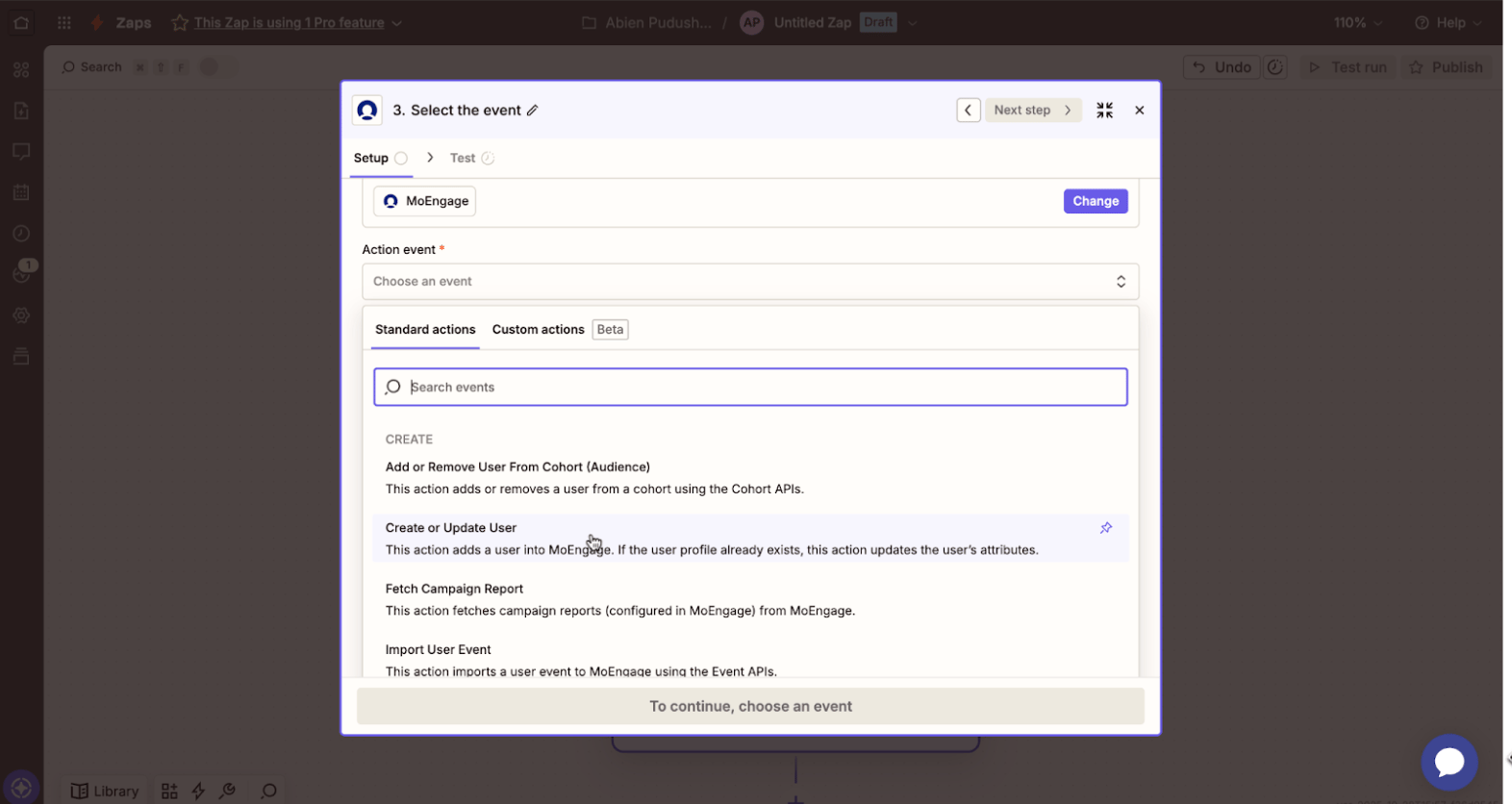Click the Change app button
Image resolution: width=1512 pixels, height=804 pixels.
[1096, 201]
